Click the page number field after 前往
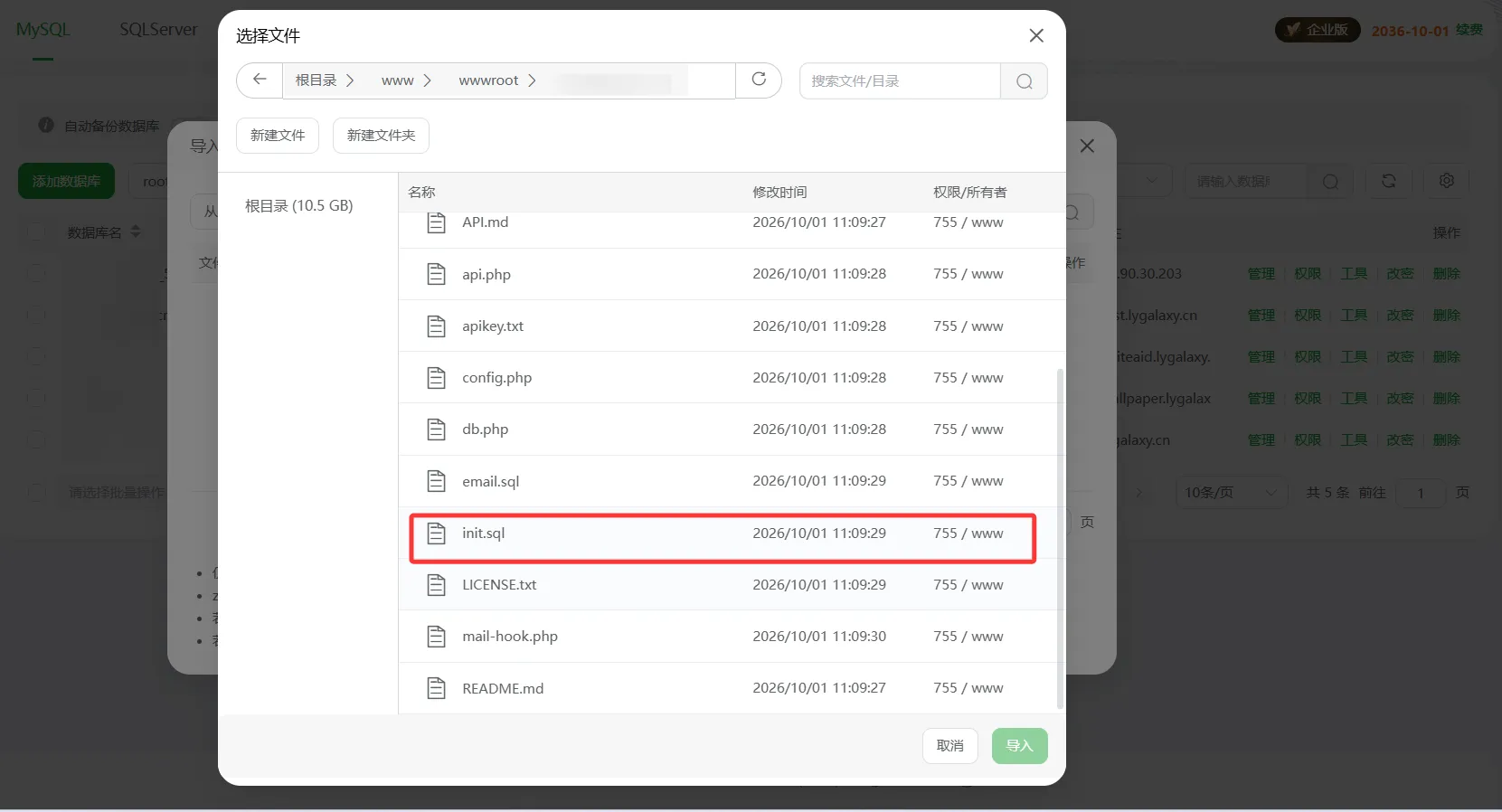 tap(1420, 493)
